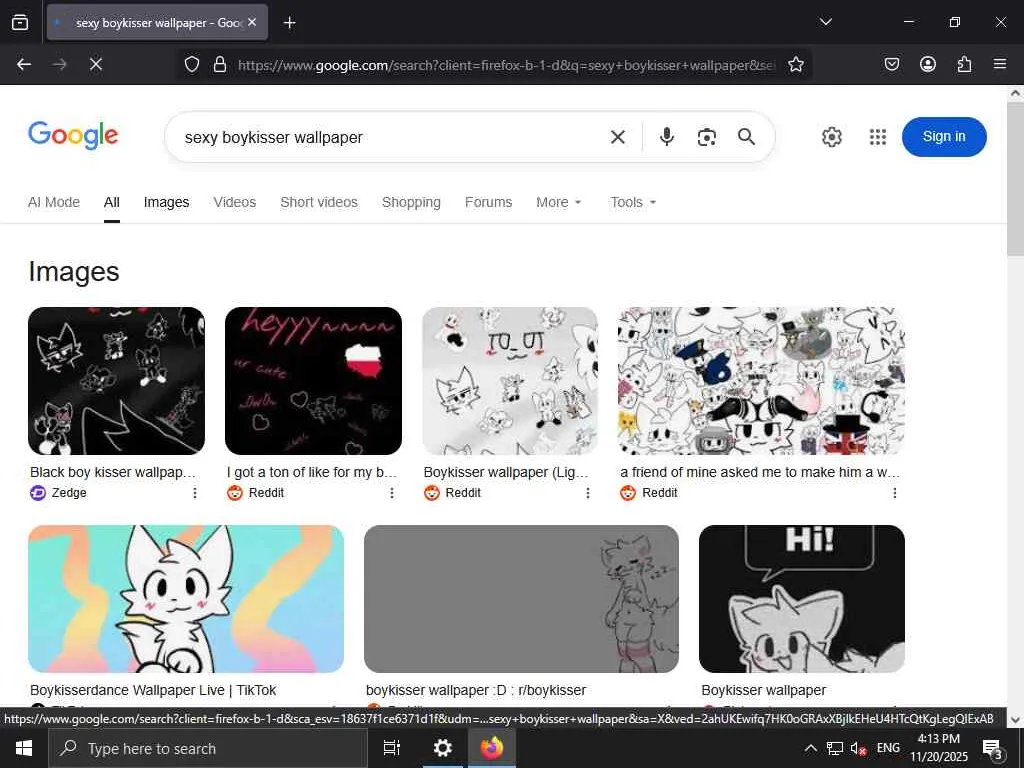Open tracking protection shield icon
This screenshot has width=1024, height=768.
[x=191, y=64]
